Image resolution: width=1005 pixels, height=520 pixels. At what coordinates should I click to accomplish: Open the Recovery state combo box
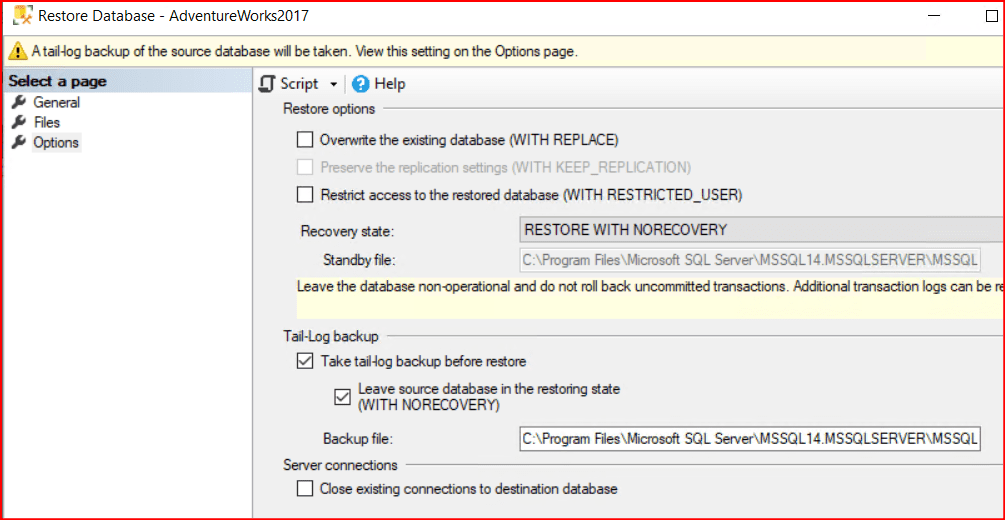tap(760, 230)
